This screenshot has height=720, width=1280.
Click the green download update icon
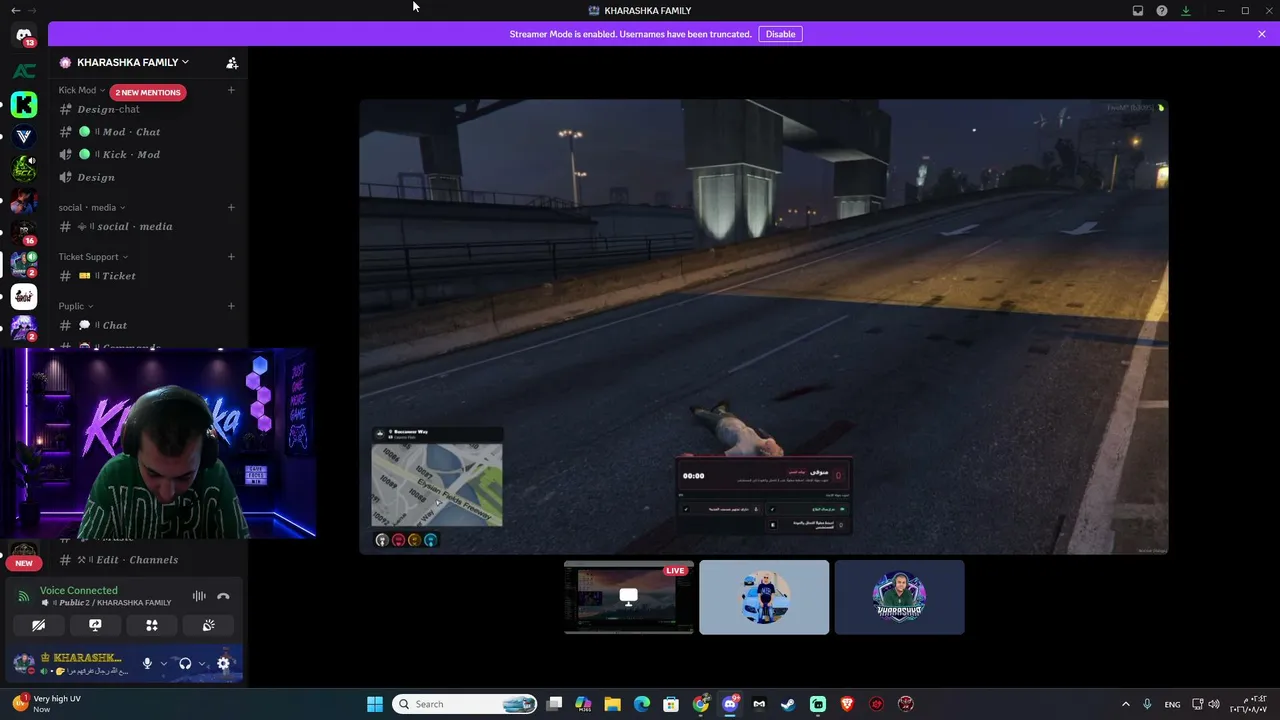point(1186,11)
